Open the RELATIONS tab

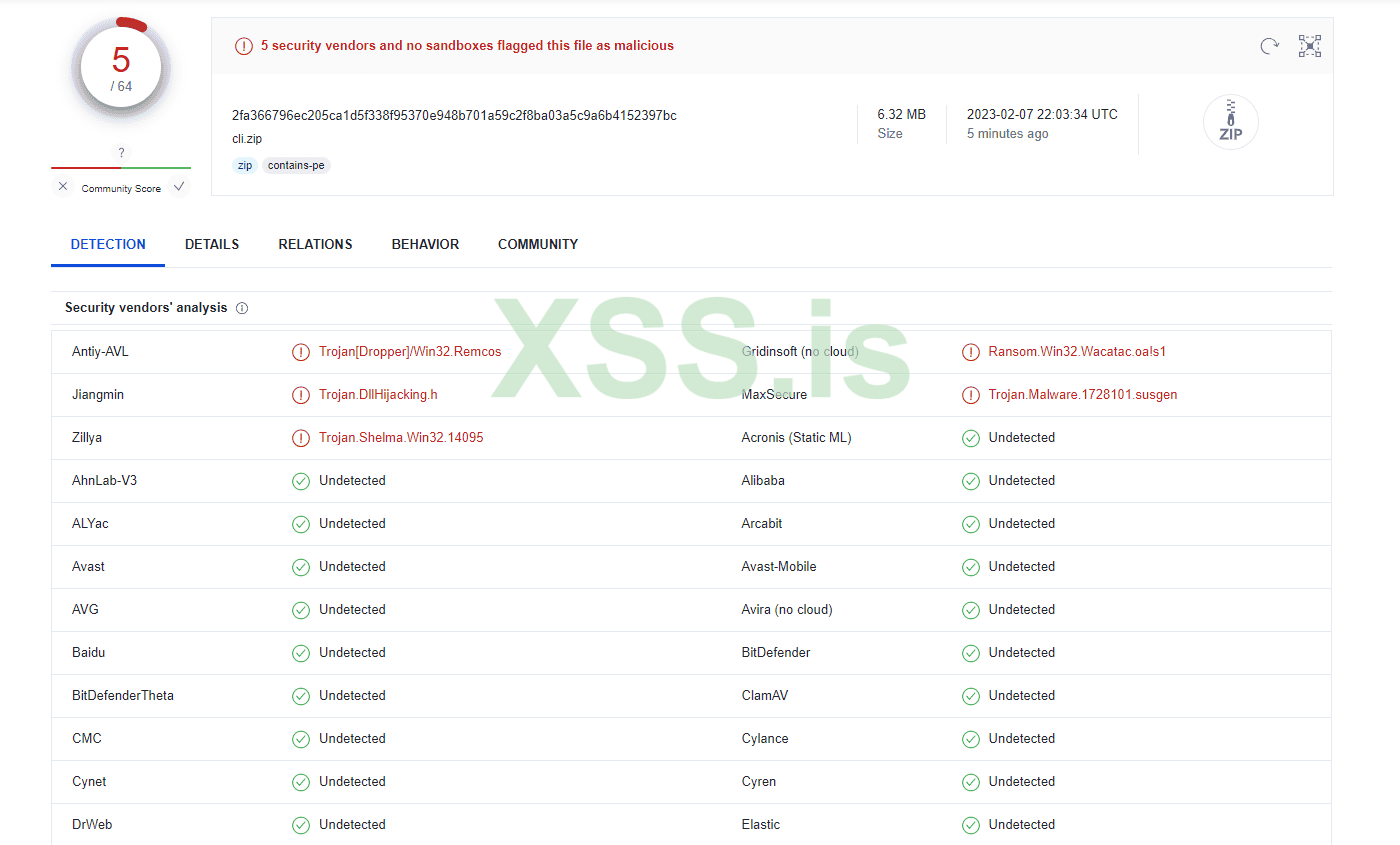[315, 244]
